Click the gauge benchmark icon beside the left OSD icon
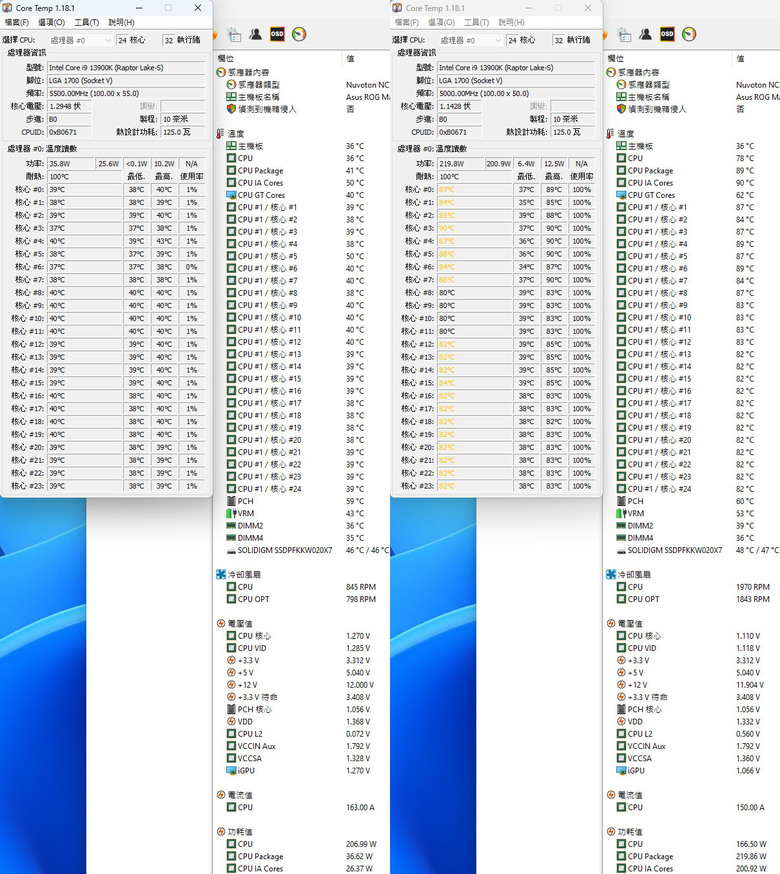 [299, 34]
